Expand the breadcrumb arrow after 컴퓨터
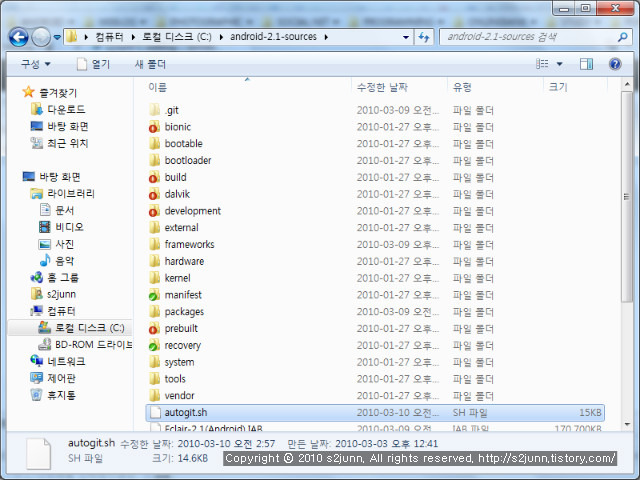The image size is (640, 480). coord(133,37)
